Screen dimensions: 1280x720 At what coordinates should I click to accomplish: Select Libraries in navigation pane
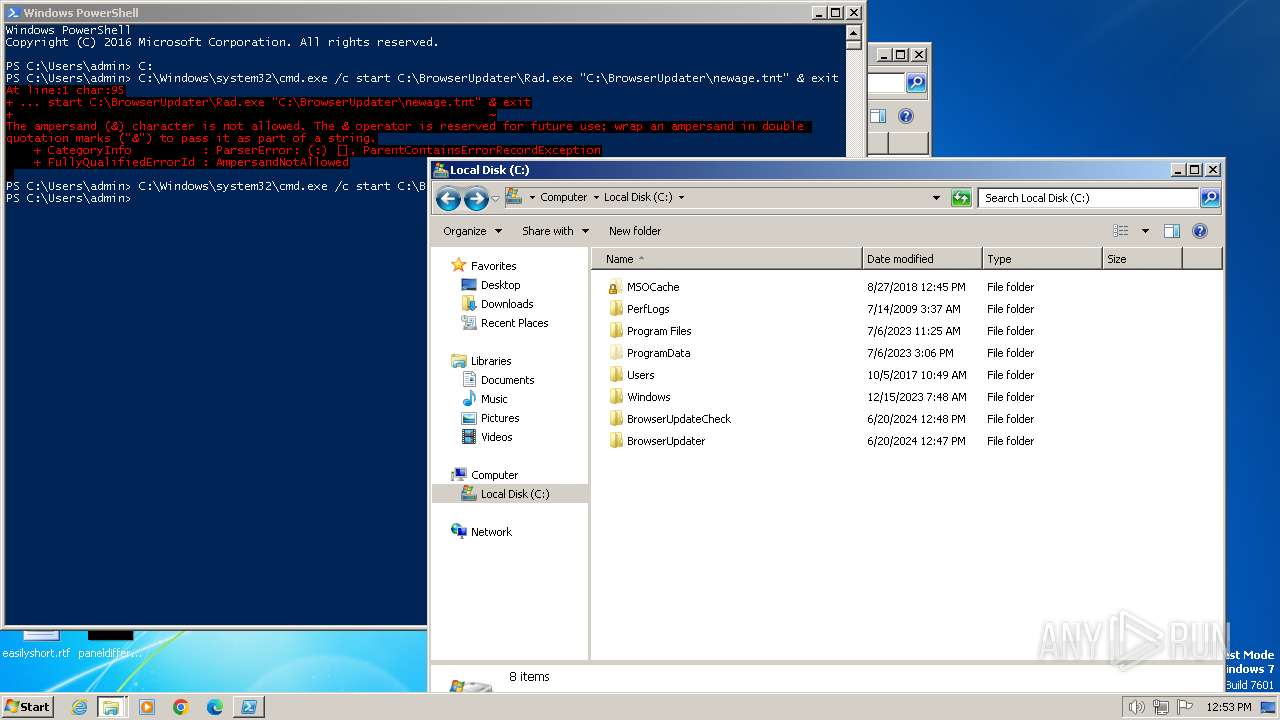coord(491,361)
